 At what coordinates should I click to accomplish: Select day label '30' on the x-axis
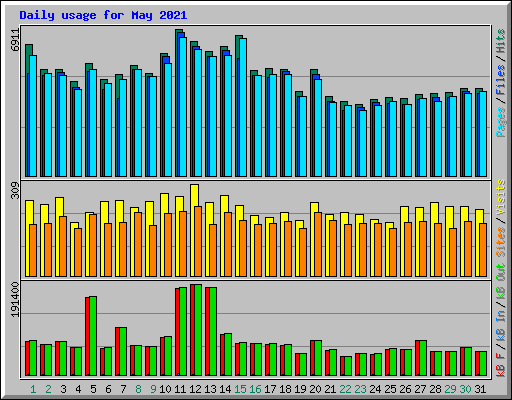[x=465, y=389]
